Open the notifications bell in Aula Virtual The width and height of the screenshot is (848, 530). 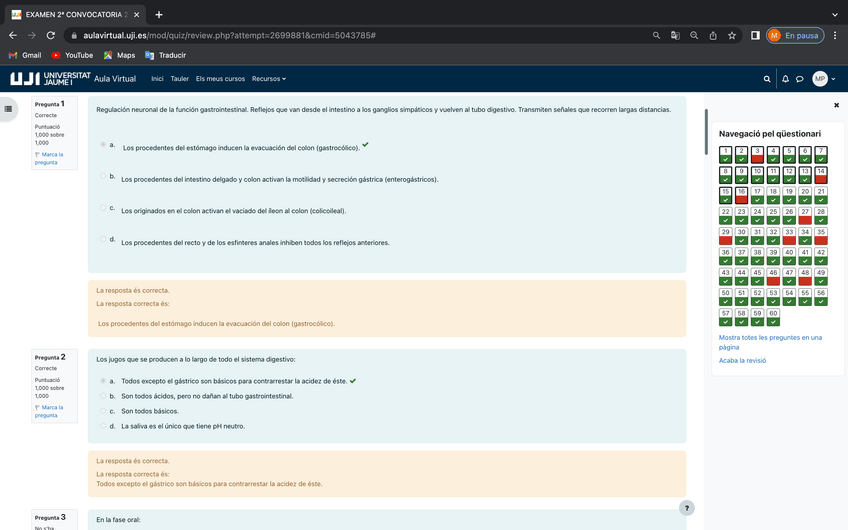[x=785, y=79]
